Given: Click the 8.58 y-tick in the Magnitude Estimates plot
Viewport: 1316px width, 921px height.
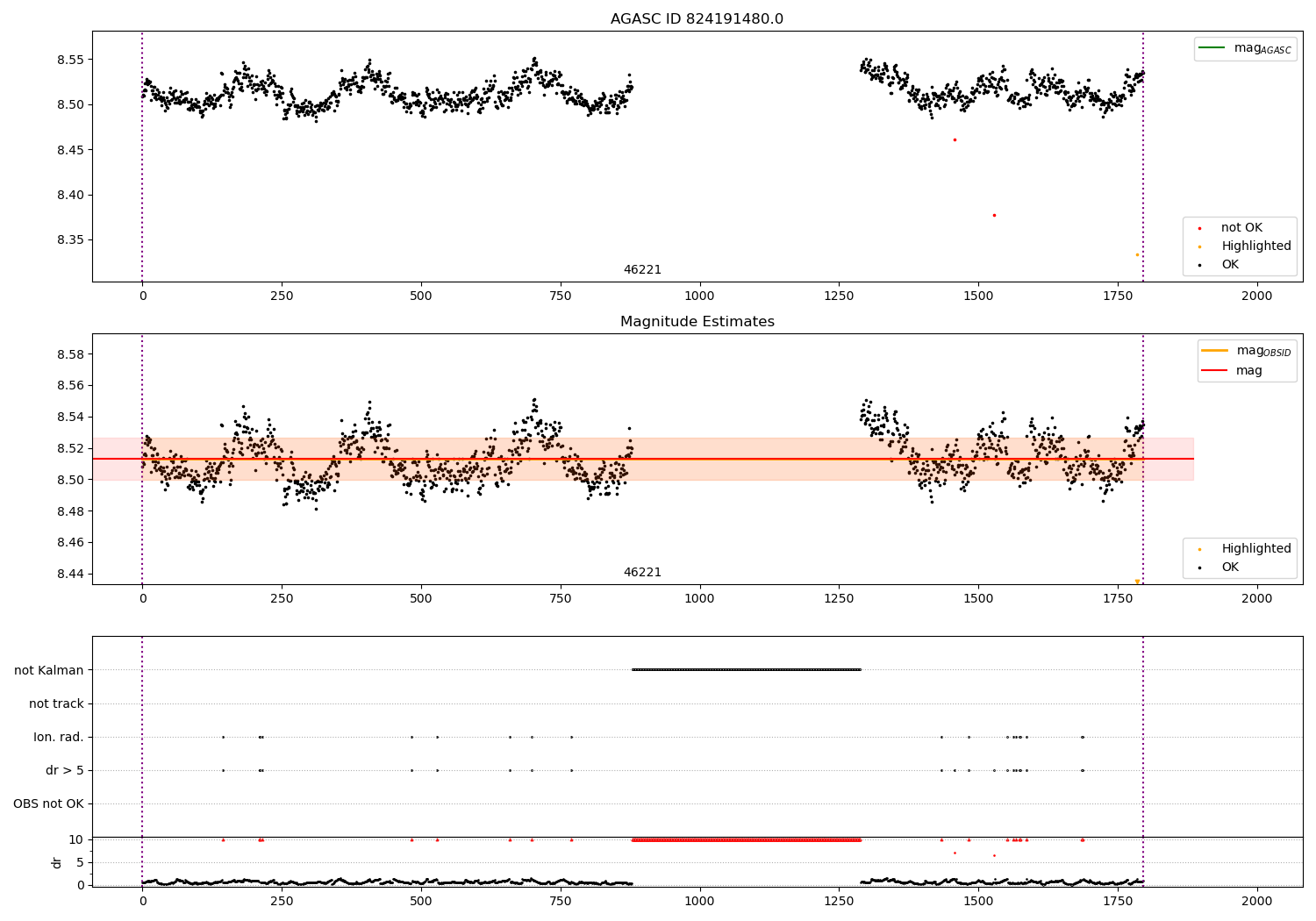Looking at the screenshot, I should click(69, 354).
